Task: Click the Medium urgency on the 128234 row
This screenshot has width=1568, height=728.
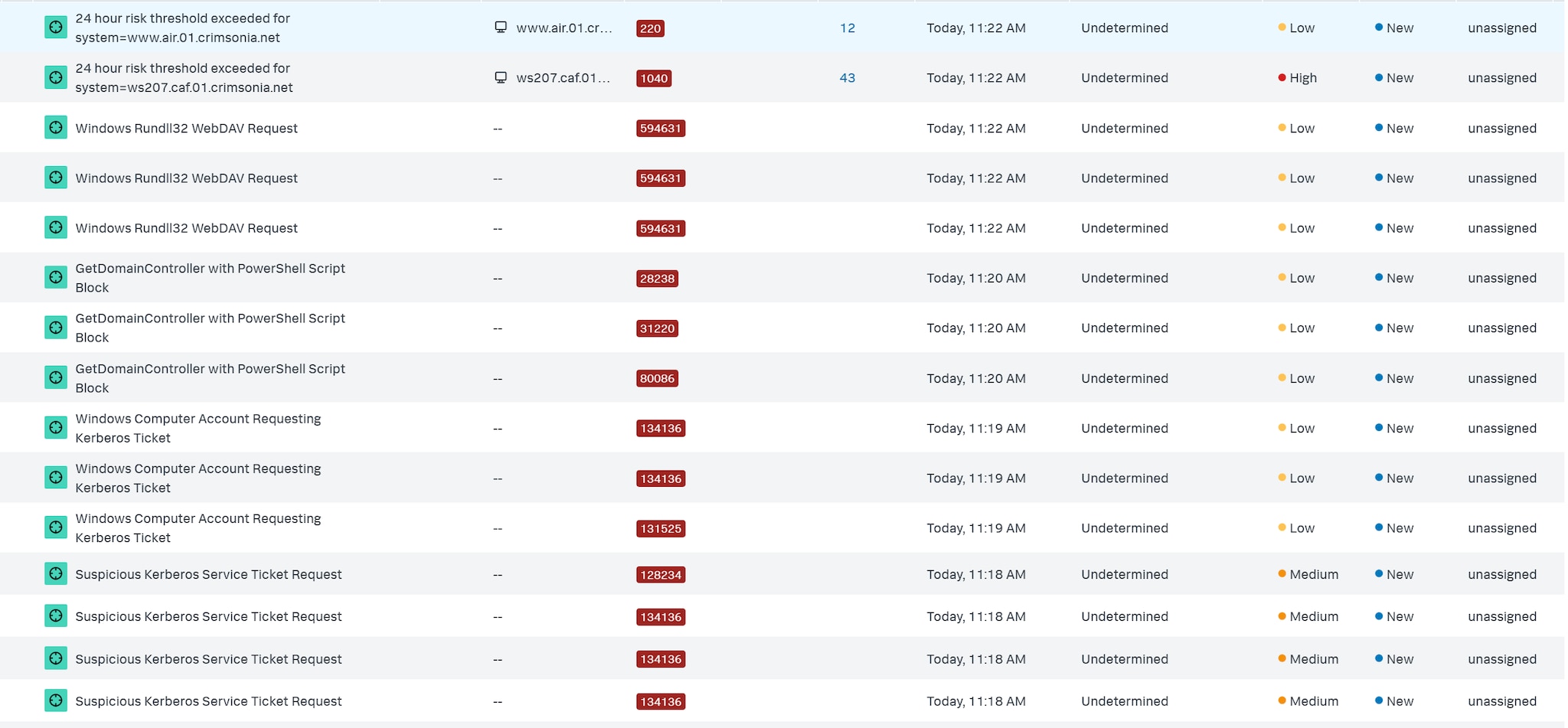Action: pyautogui.click(x=1313, y=574)
